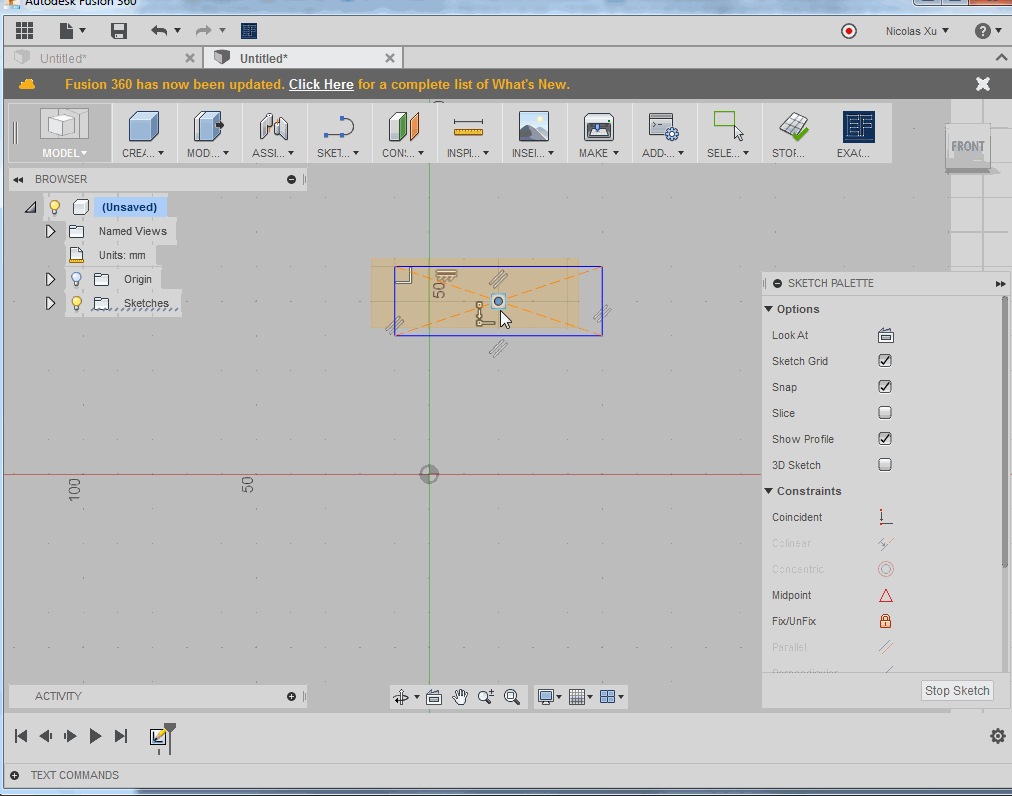Open the SKETCH menu label
This screenshot has width=1012, height=796.
click(x=338, y=153)
